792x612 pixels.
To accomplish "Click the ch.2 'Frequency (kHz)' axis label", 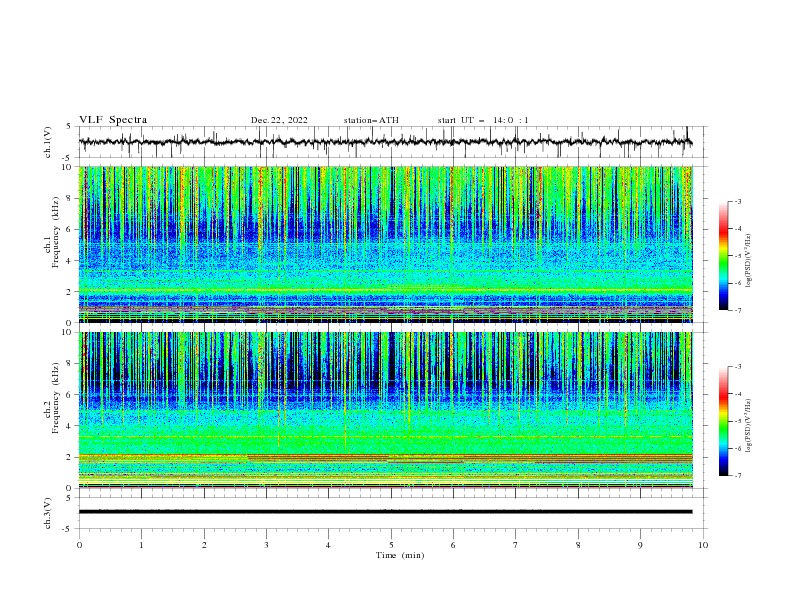I will pos(56,398).
